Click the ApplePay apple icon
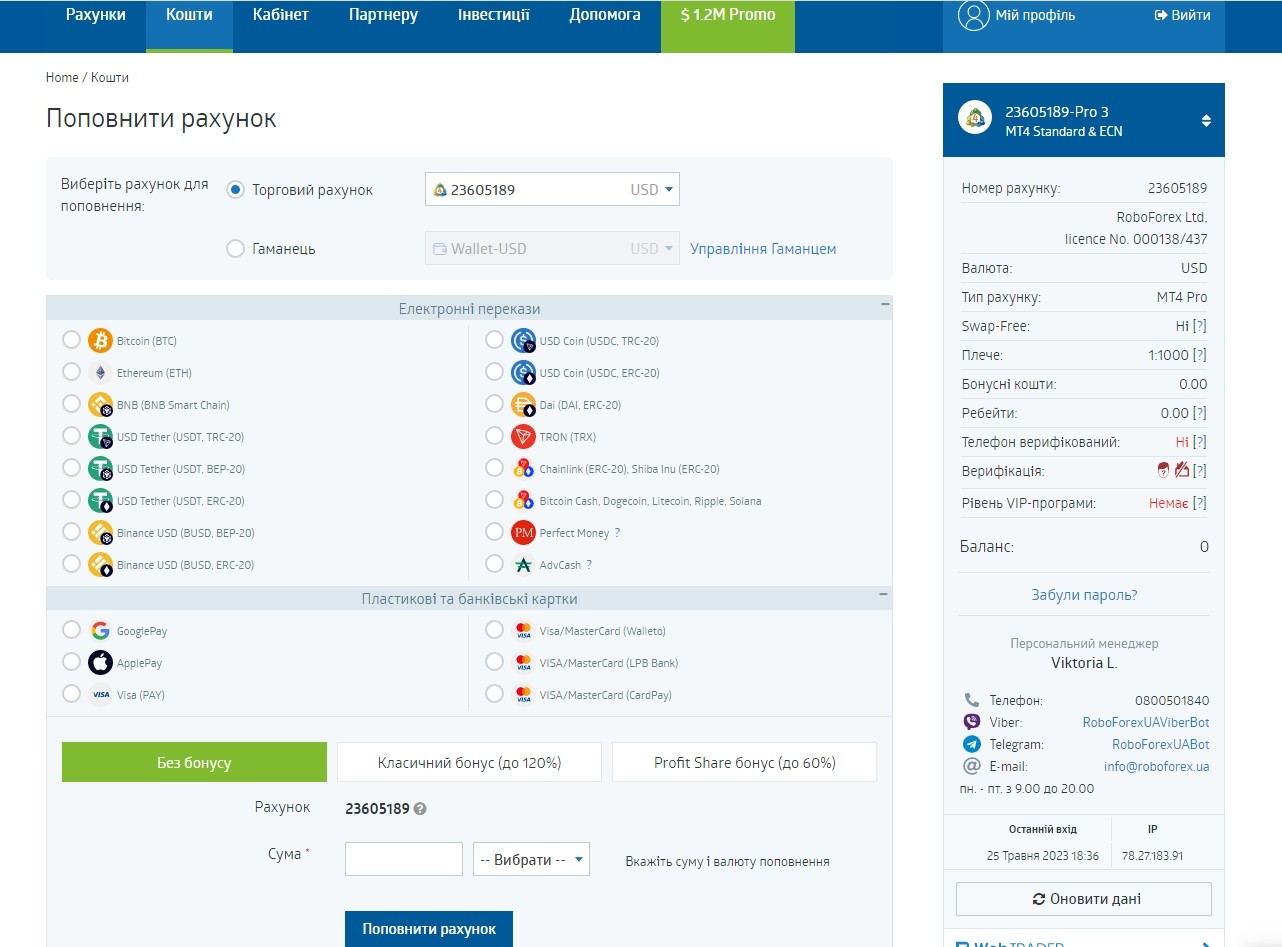Screen dimensions: 1282x947 tap(100, 663)
